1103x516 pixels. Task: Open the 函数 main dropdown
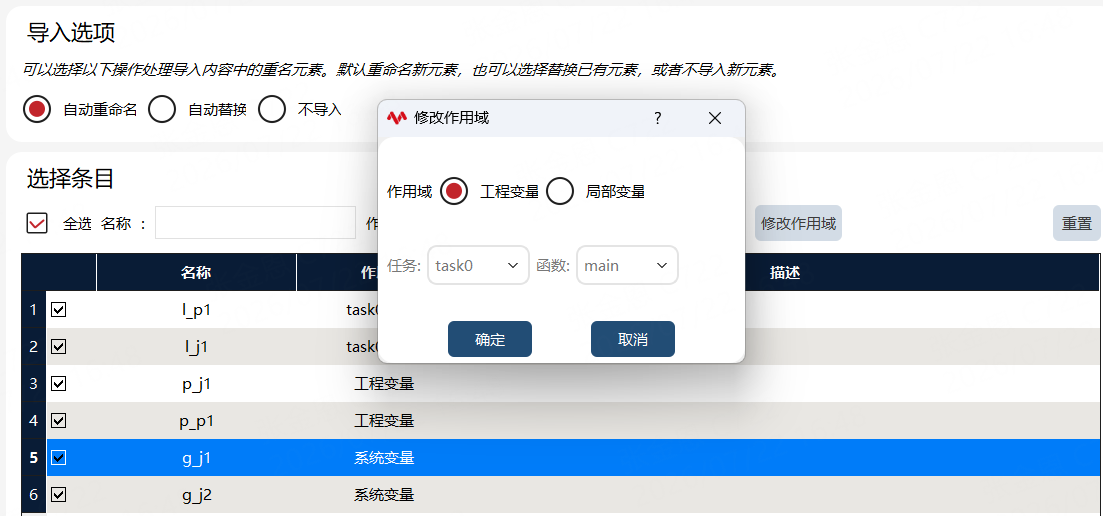(x=627, y=265)
